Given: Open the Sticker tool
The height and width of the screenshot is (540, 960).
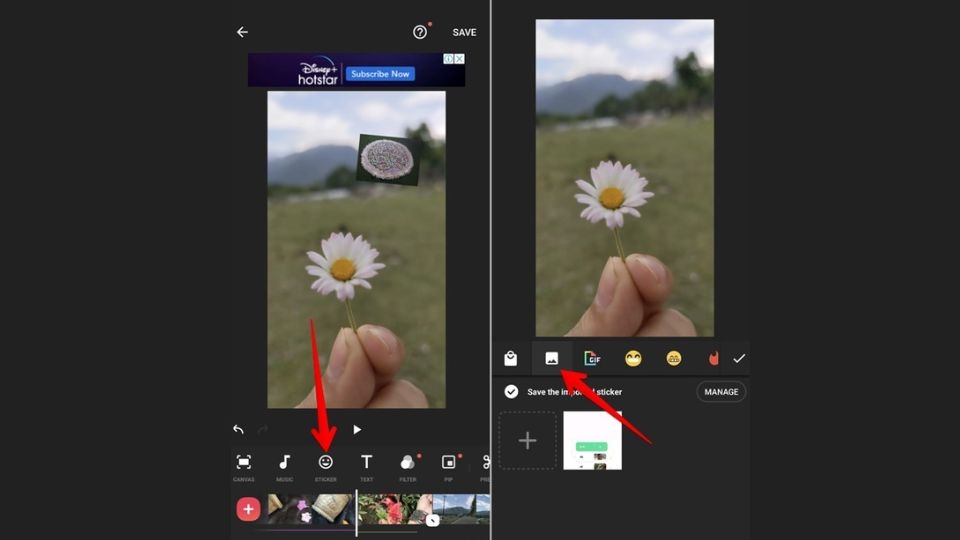Looking at the screenshot, I should tap(326, 468).
